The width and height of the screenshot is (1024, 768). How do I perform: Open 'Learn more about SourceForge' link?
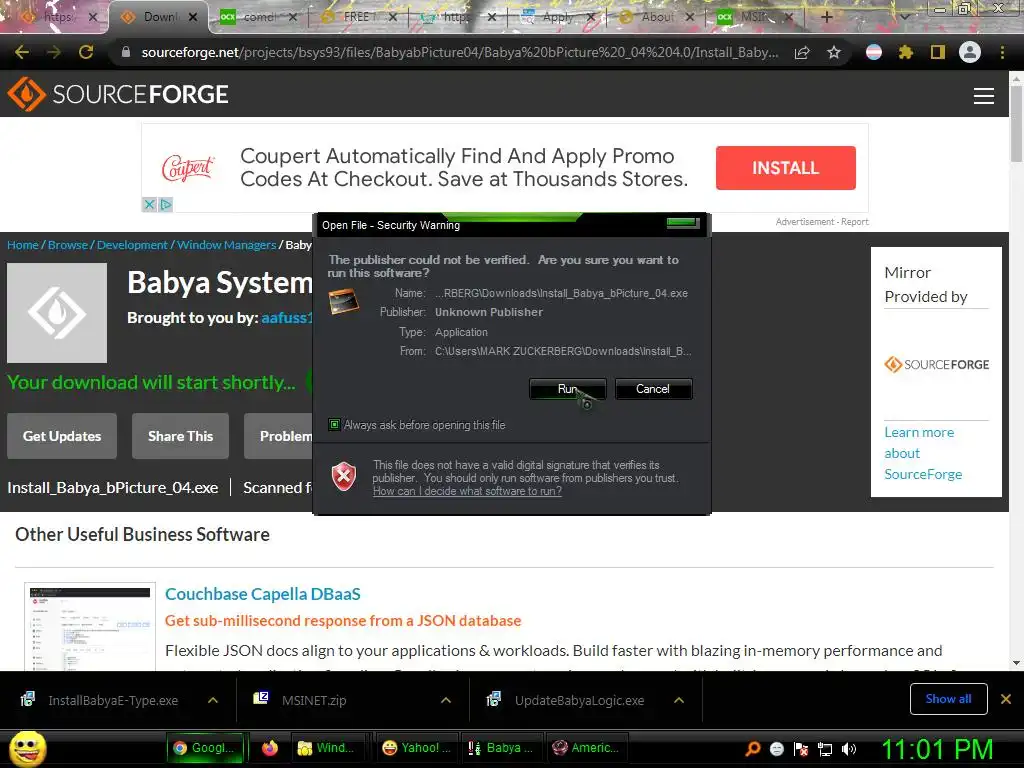923,453
